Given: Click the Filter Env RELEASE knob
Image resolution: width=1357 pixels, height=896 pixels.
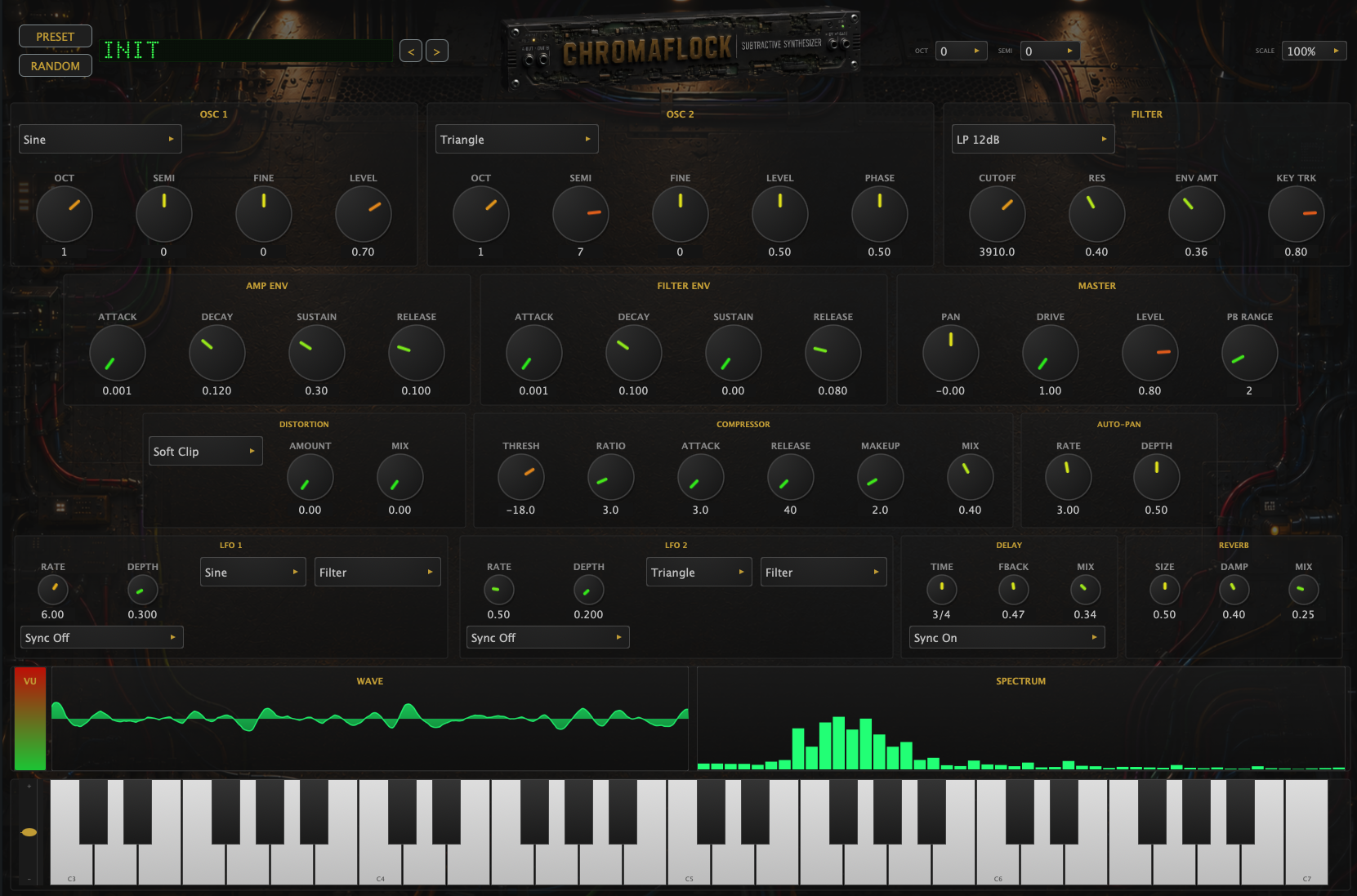Looking at the screenshot, I should [x=833, y=353].
